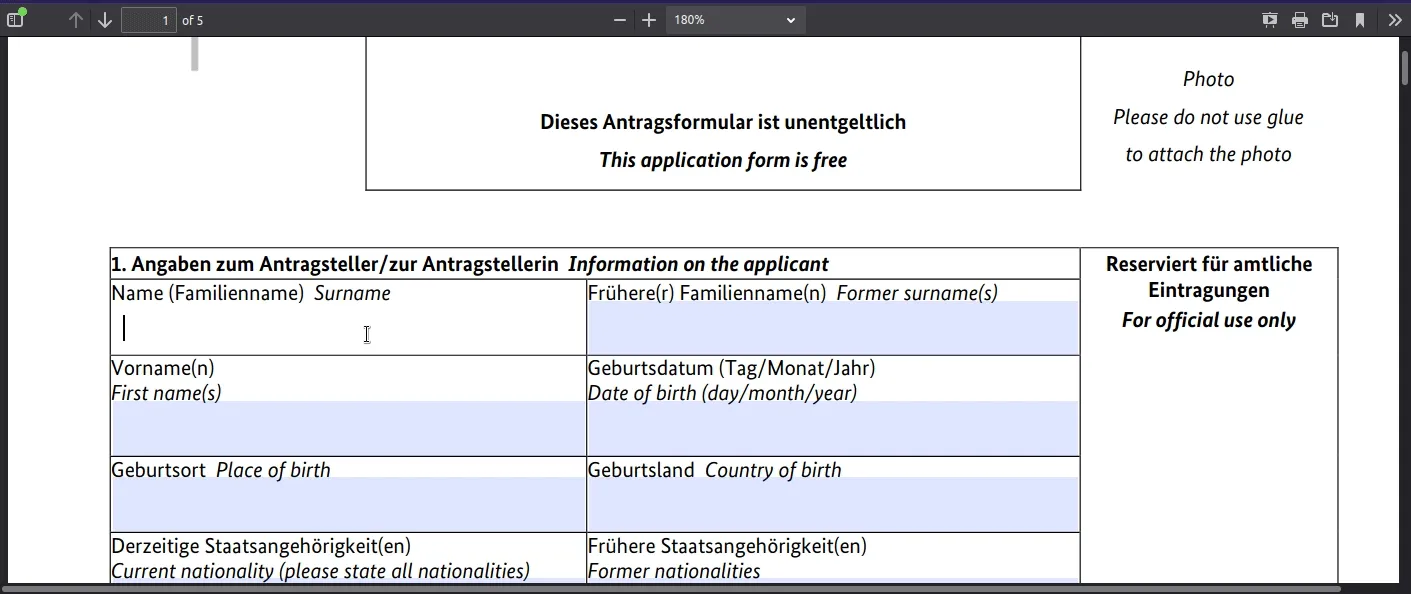Select the First name(s) field
Viewport: 1411px width, 594px height.
pos(345,428)
